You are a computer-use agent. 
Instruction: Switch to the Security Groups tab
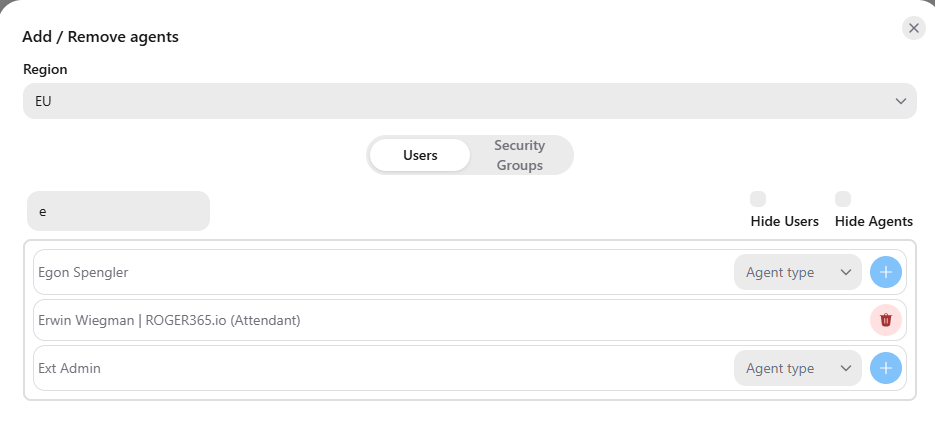(519, 155)
